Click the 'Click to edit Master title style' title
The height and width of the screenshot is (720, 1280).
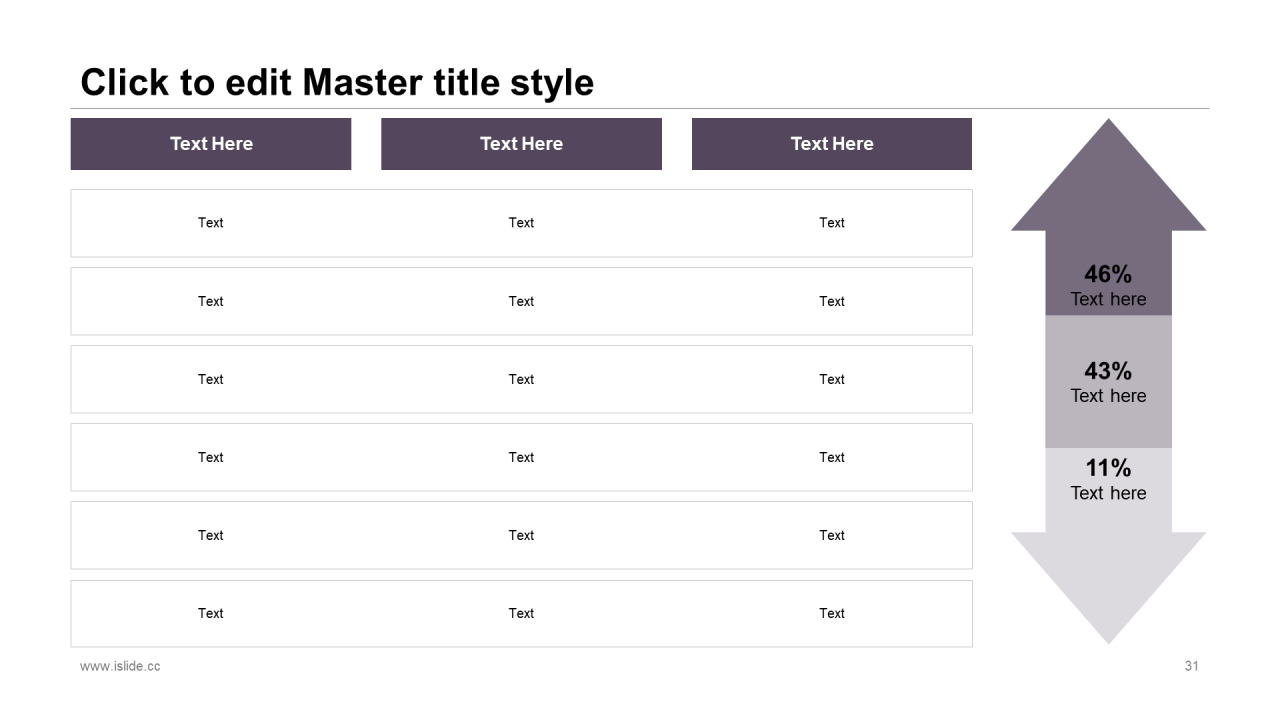point(337,82)
